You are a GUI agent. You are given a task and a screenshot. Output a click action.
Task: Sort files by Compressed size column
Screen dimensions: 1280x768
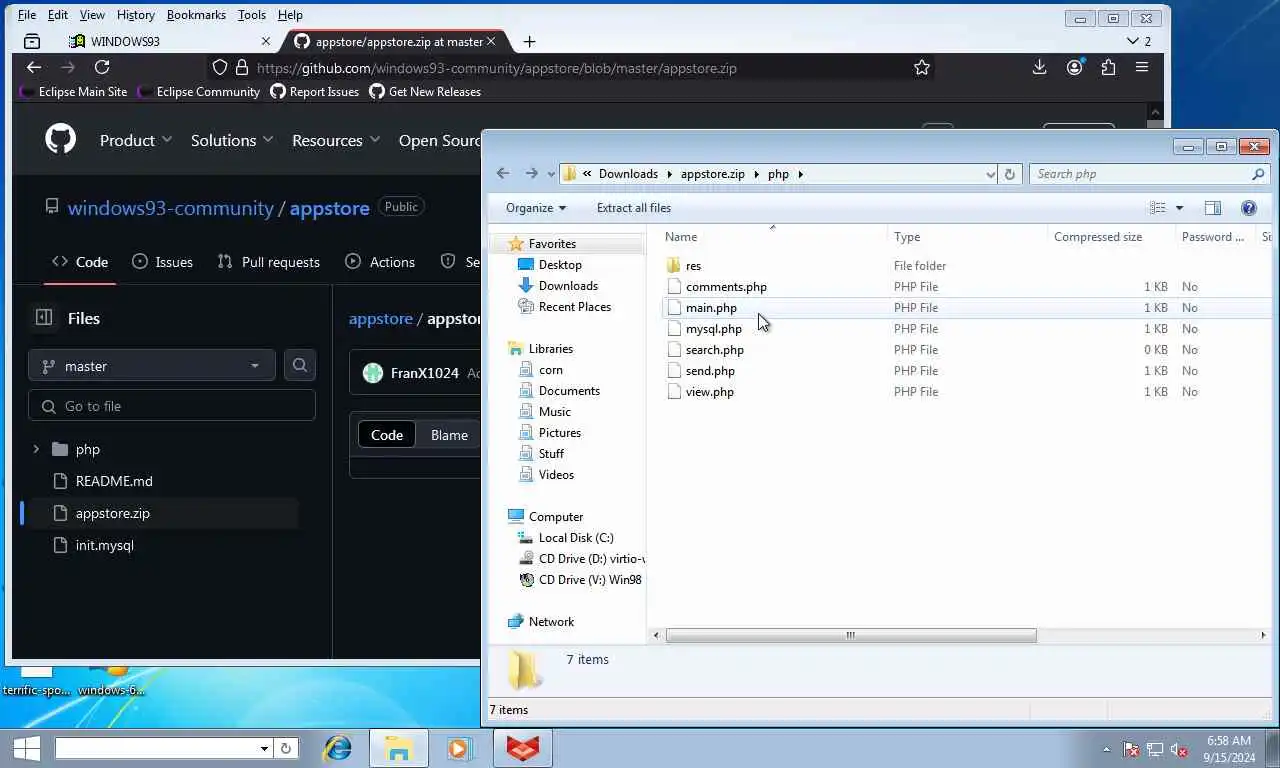[x=1098, y=237]
